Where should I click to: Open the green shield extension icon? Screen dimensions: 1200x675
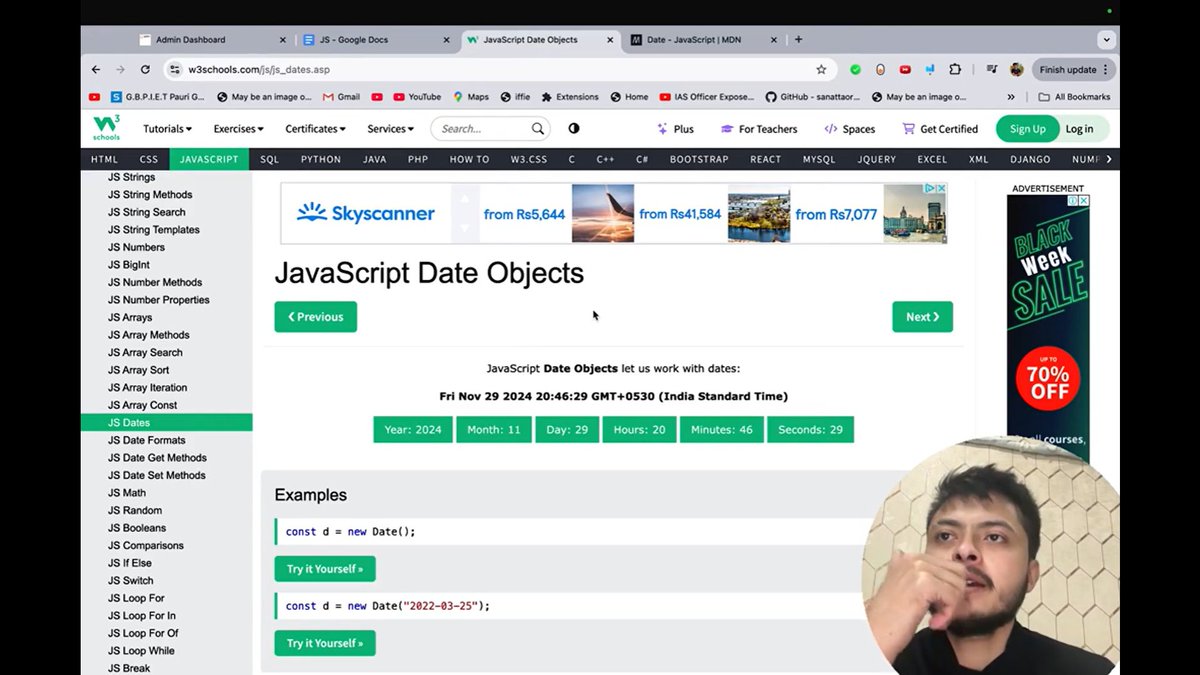coord(855,70)
